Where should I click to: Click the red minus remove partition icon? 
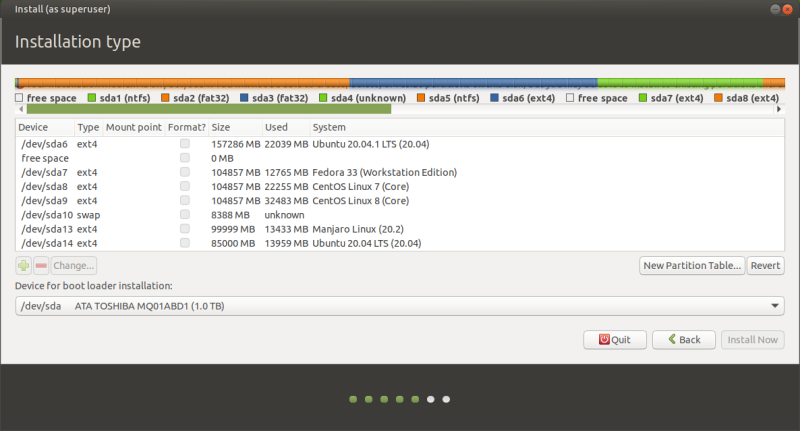tap(41, 265)
